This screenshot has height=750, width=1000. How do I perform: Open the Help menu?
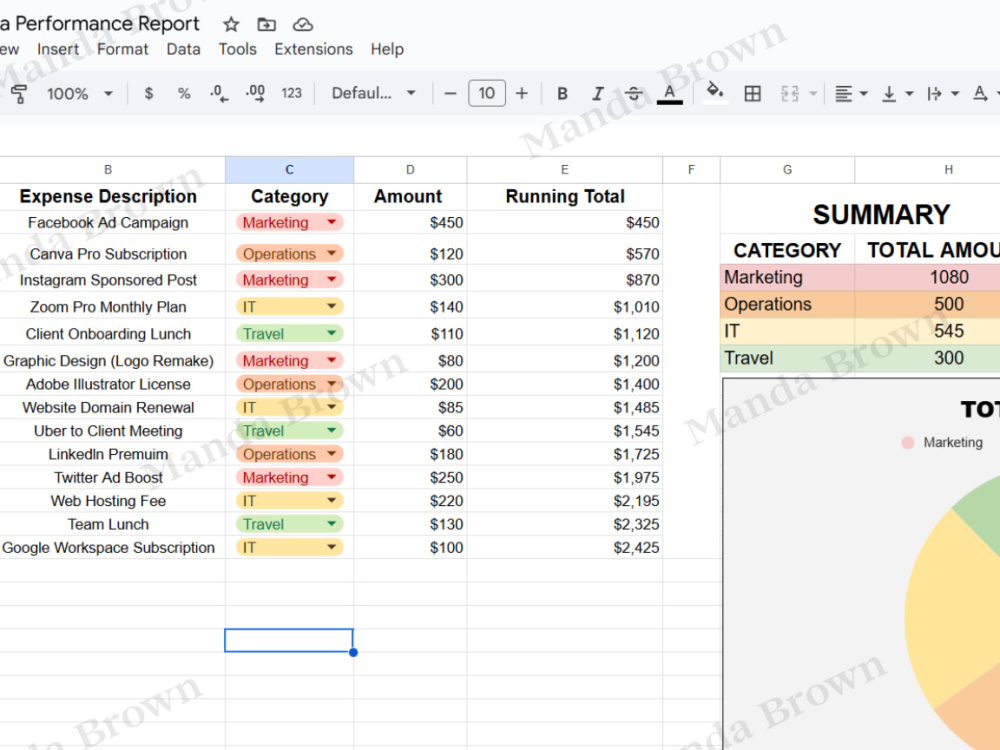387,49
